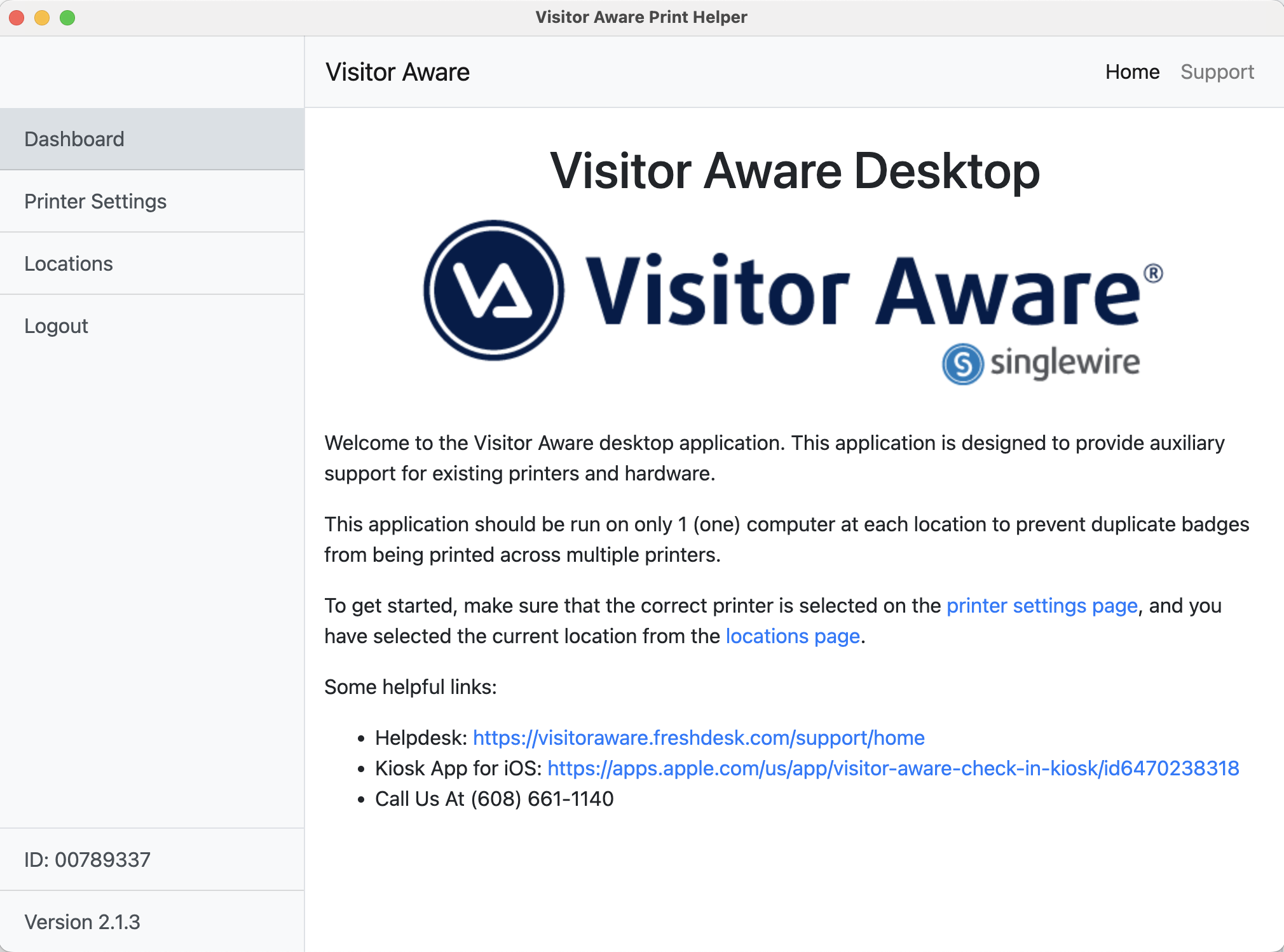Click the Version 2.1.3 label
This screenshot has height=952, width=1284.
tap(82, 922)
